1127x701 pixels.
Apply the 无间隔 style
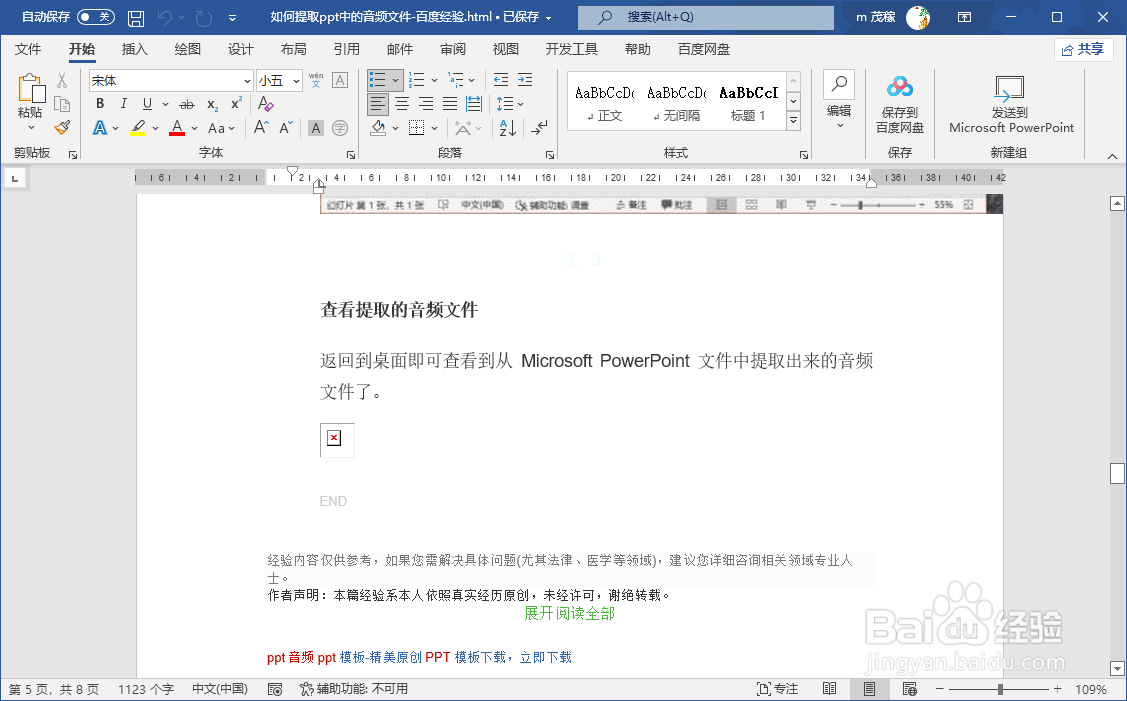point(676,102)
